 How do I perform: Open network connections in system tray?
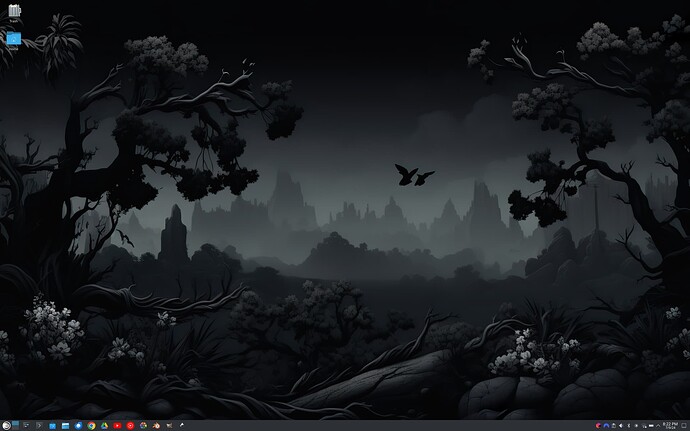pyautogui.click(x=644, y=425)
